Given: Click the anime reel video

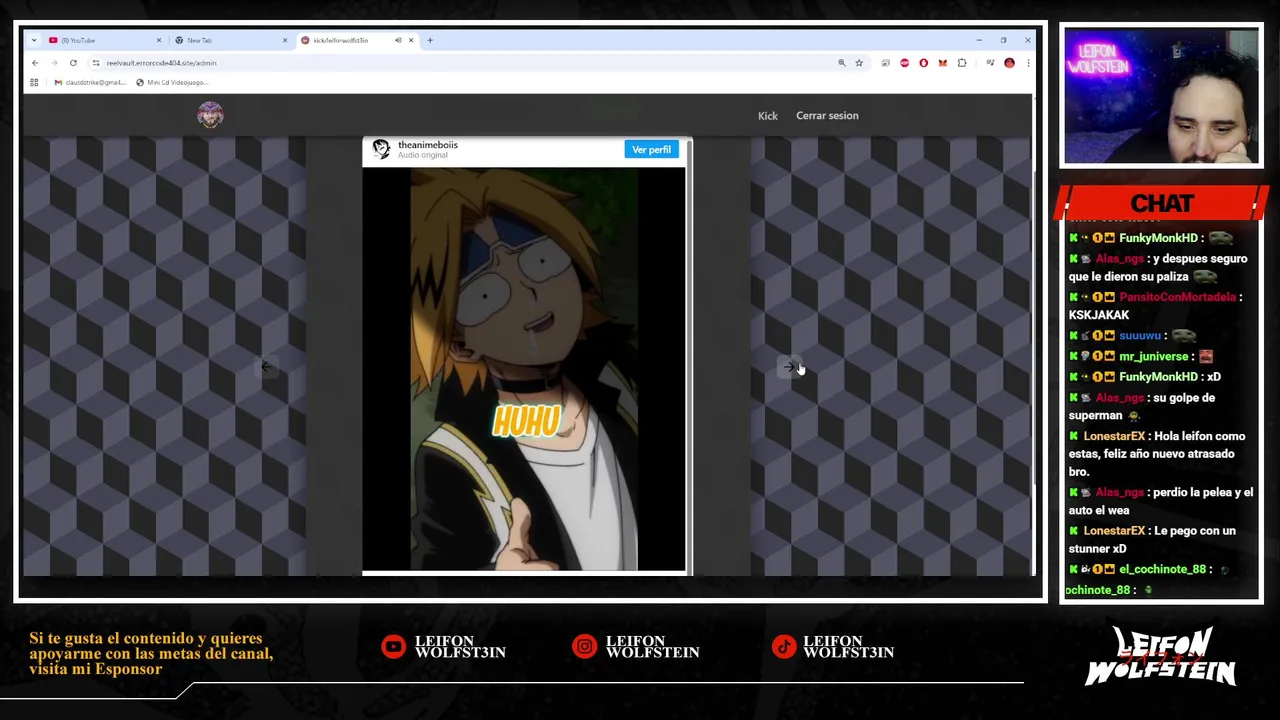Looking at the screenshot, I should coord(524,369).
